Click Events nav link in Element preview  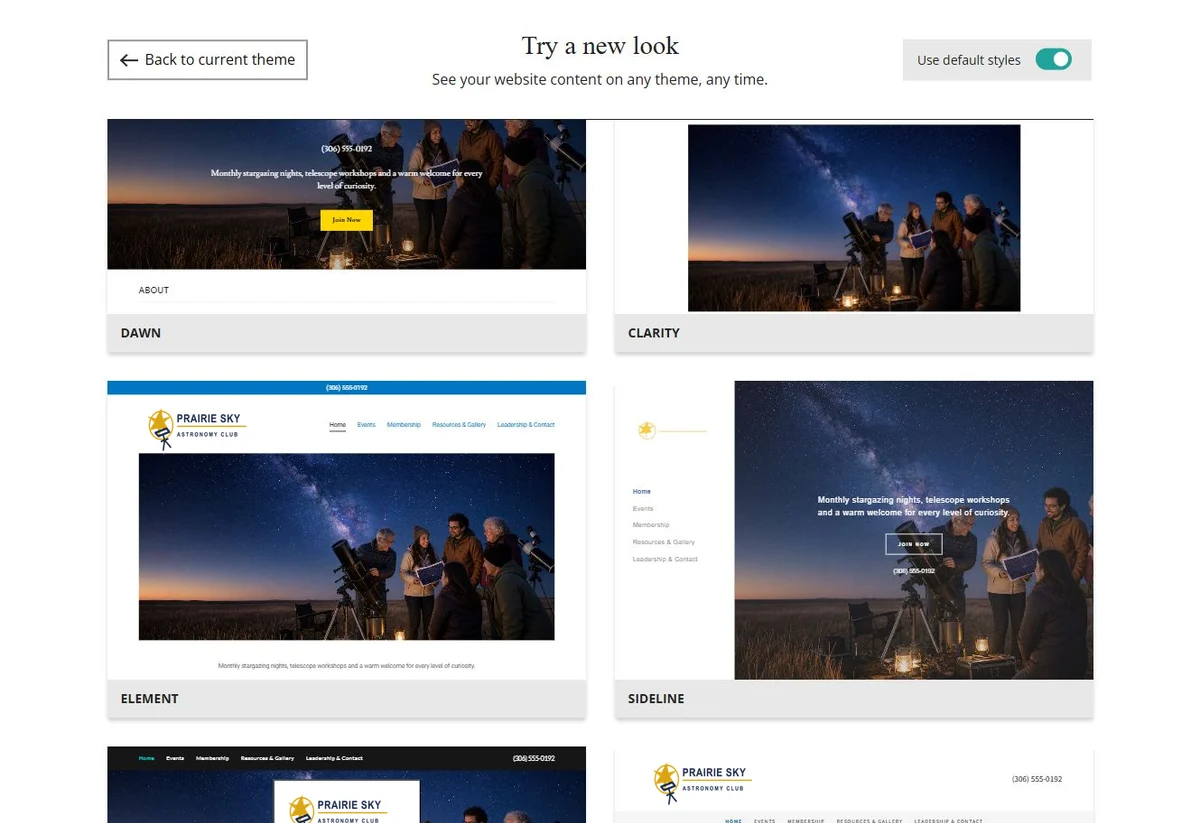click(366, 425)
